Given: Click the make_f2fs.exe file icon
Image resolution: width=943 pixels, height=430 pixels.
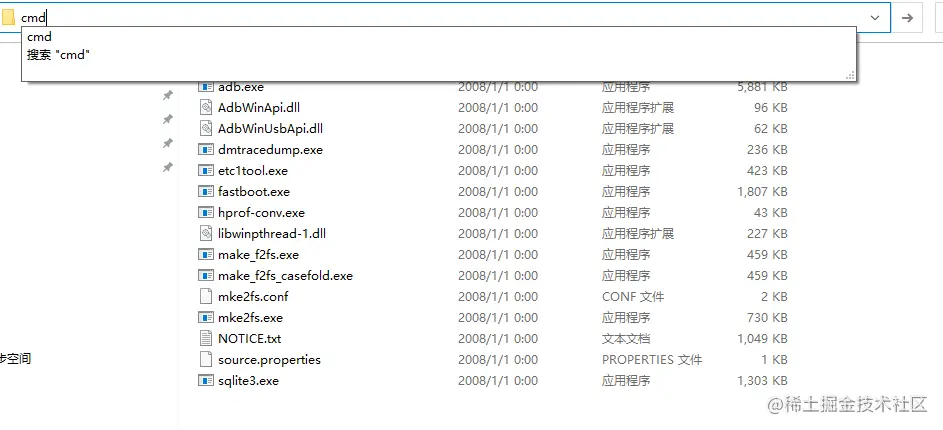Looking at the screenshot, I should 206,255.
